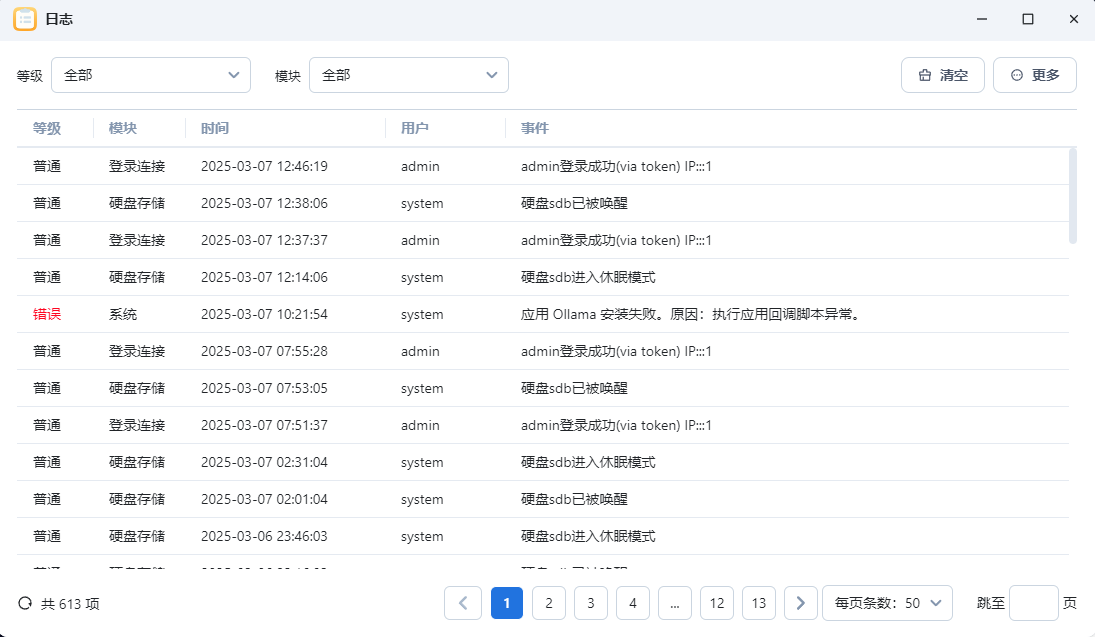Minimize the 日志 window
The image size is (1095, 637).
[982, 19]
